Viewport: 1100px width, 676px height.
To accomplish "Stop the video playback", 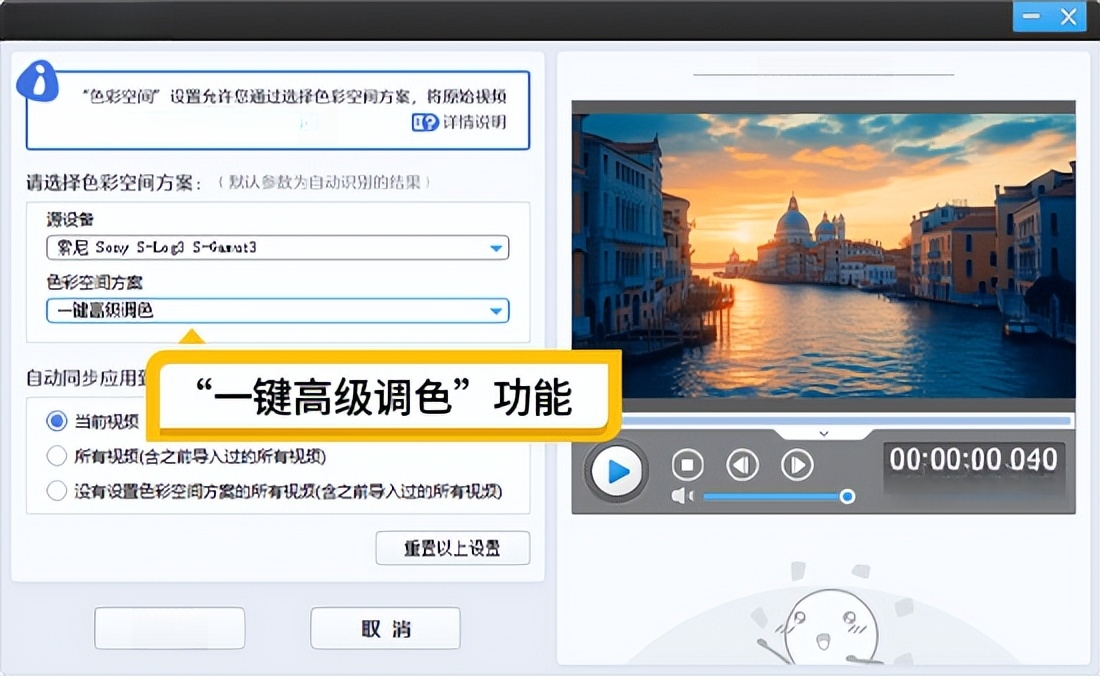I will (x=687, y=465).
